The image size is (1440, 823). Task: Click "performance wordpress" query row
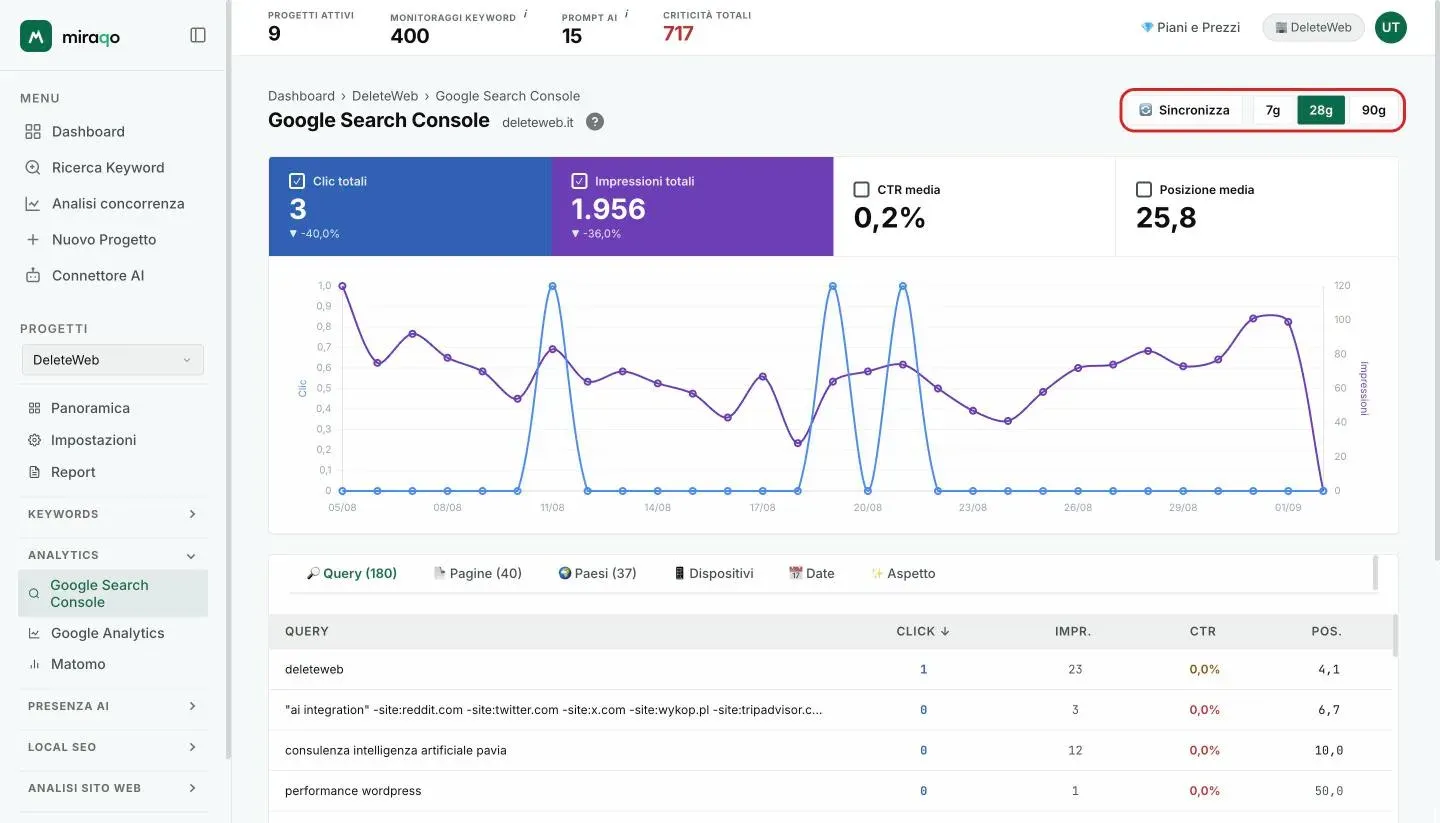click(x=830, y=791)
